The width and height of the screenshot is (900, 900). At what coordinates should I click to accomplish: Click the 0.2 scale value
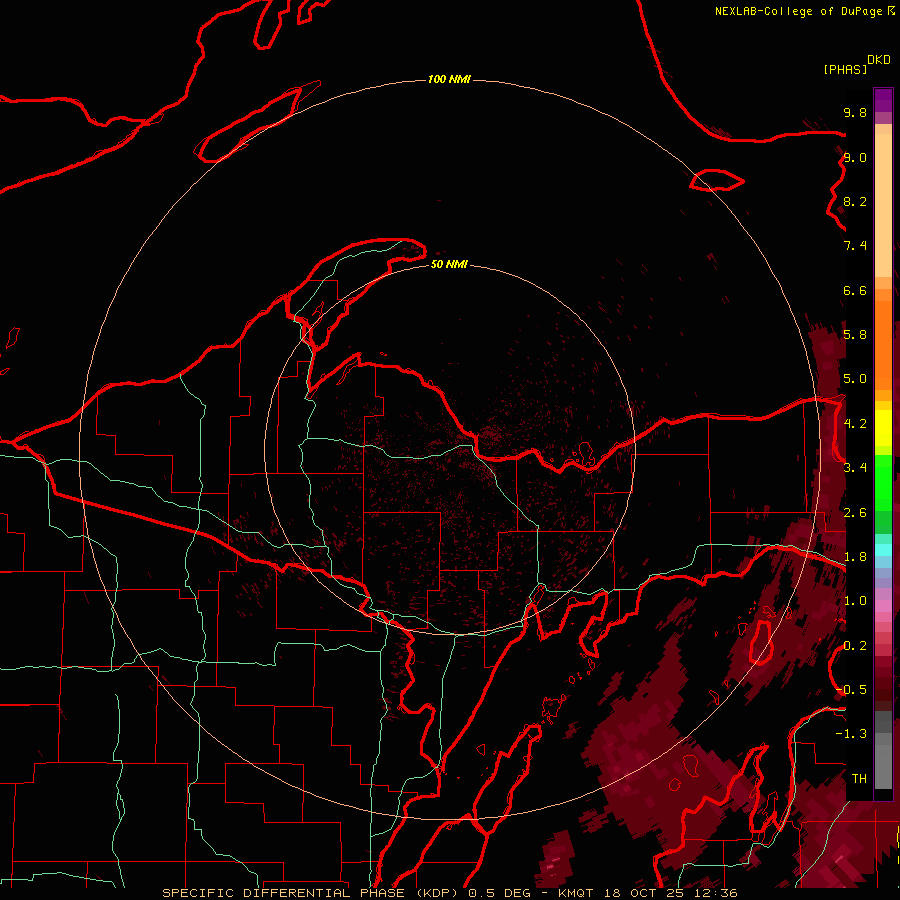(855, 646)
